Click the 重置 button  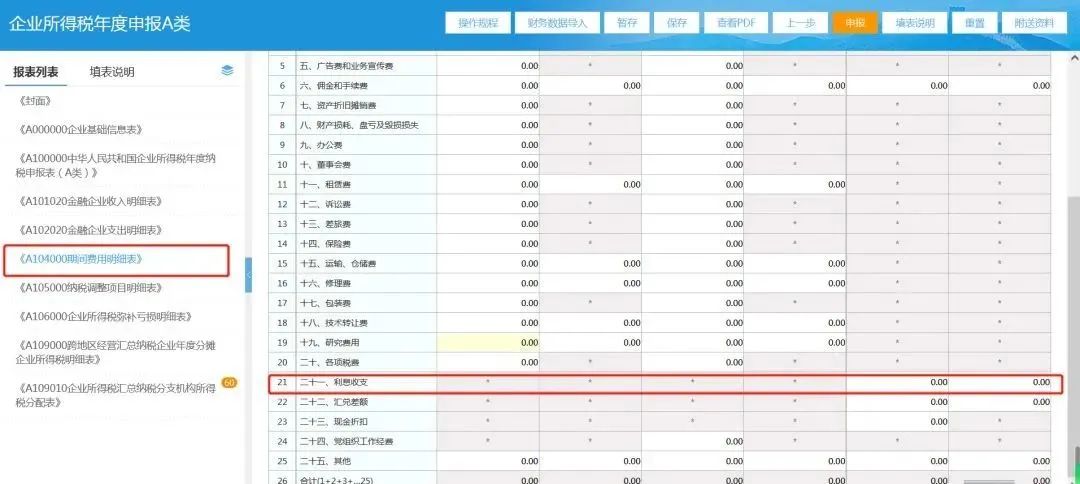tap(974, 23)
